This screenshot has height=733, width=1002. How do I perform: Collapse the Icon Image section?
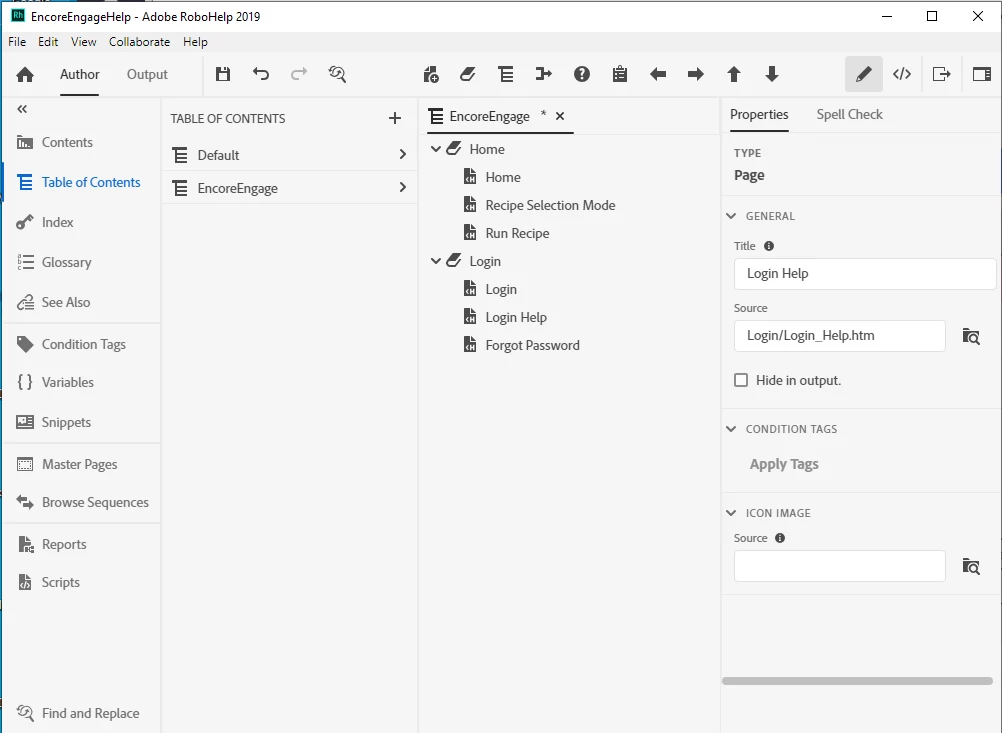tap(732, 513)
